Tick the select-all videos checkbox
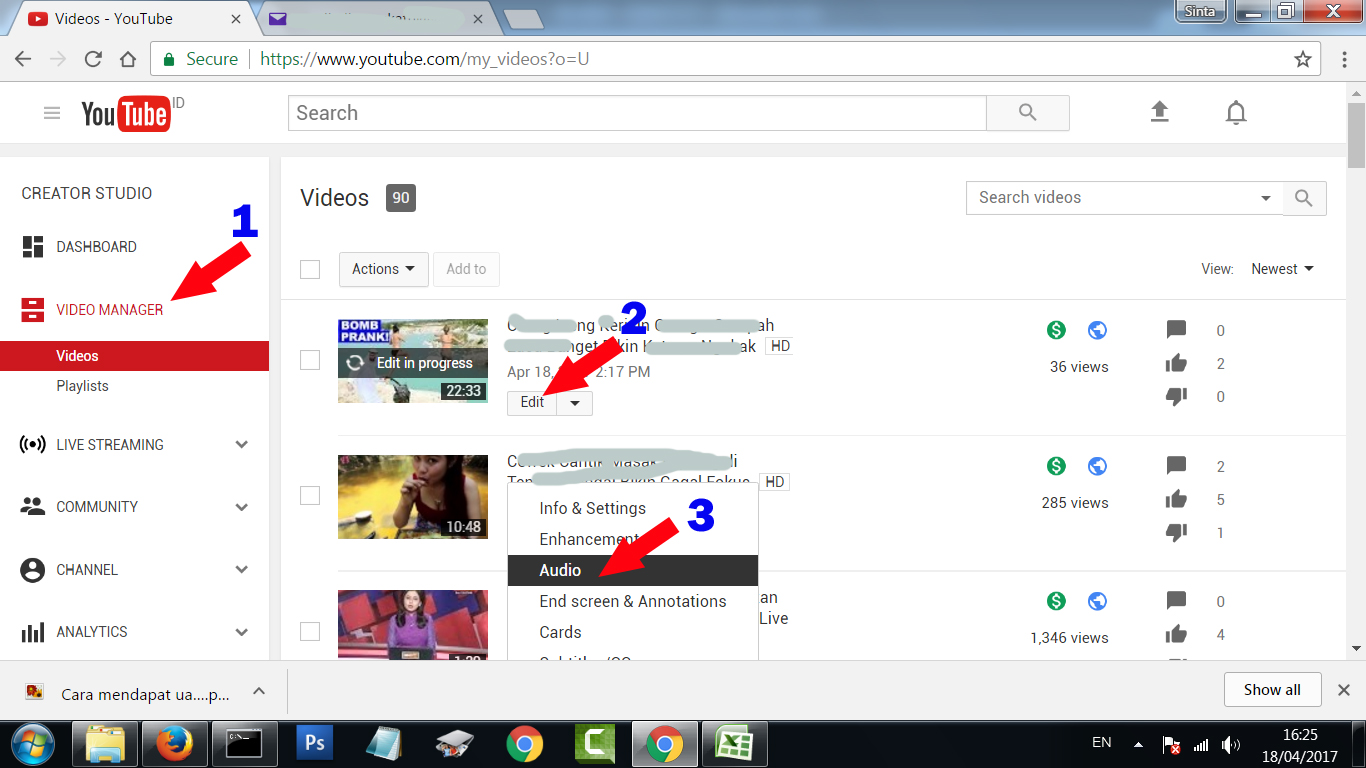 coord(310,269)
